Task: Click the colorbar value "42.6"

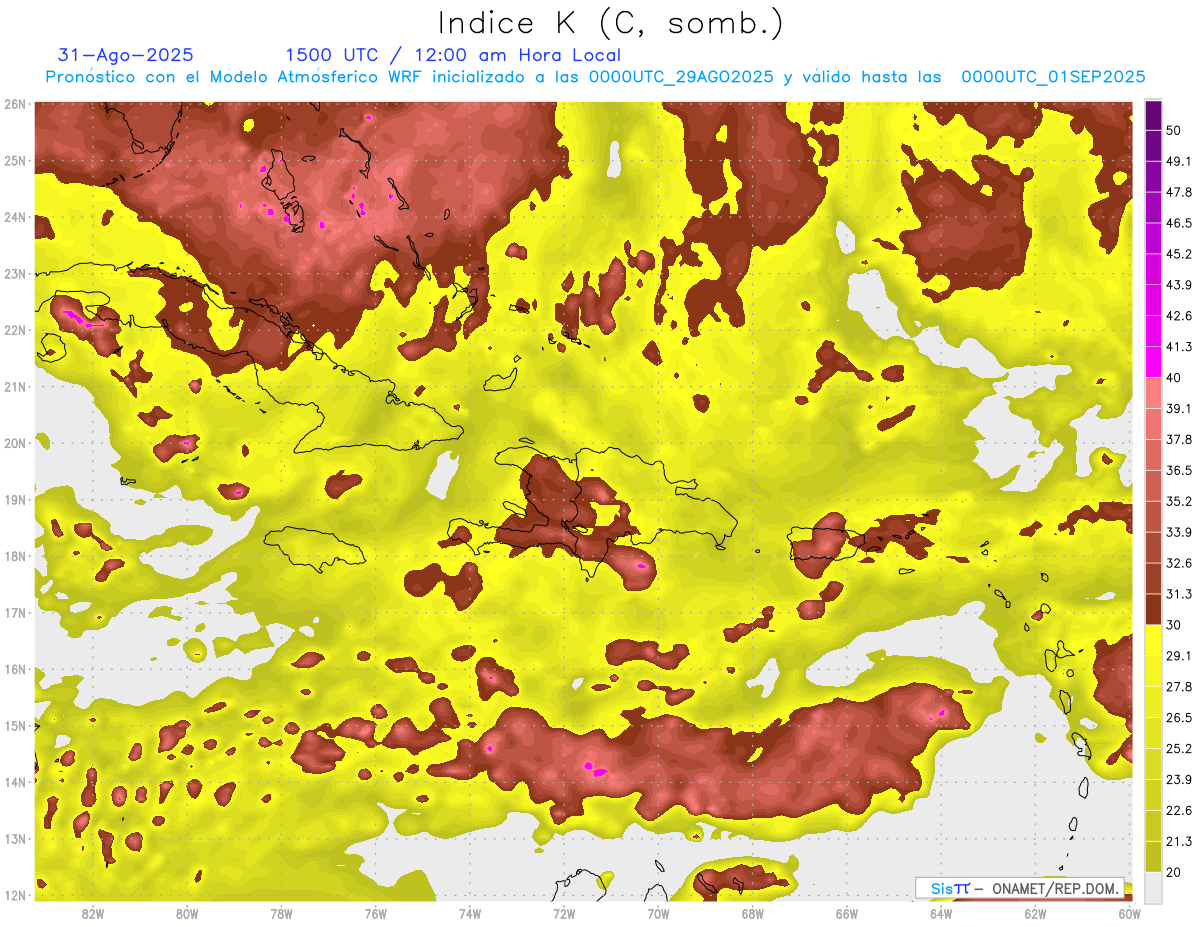Action: (x=1179, y=316)
